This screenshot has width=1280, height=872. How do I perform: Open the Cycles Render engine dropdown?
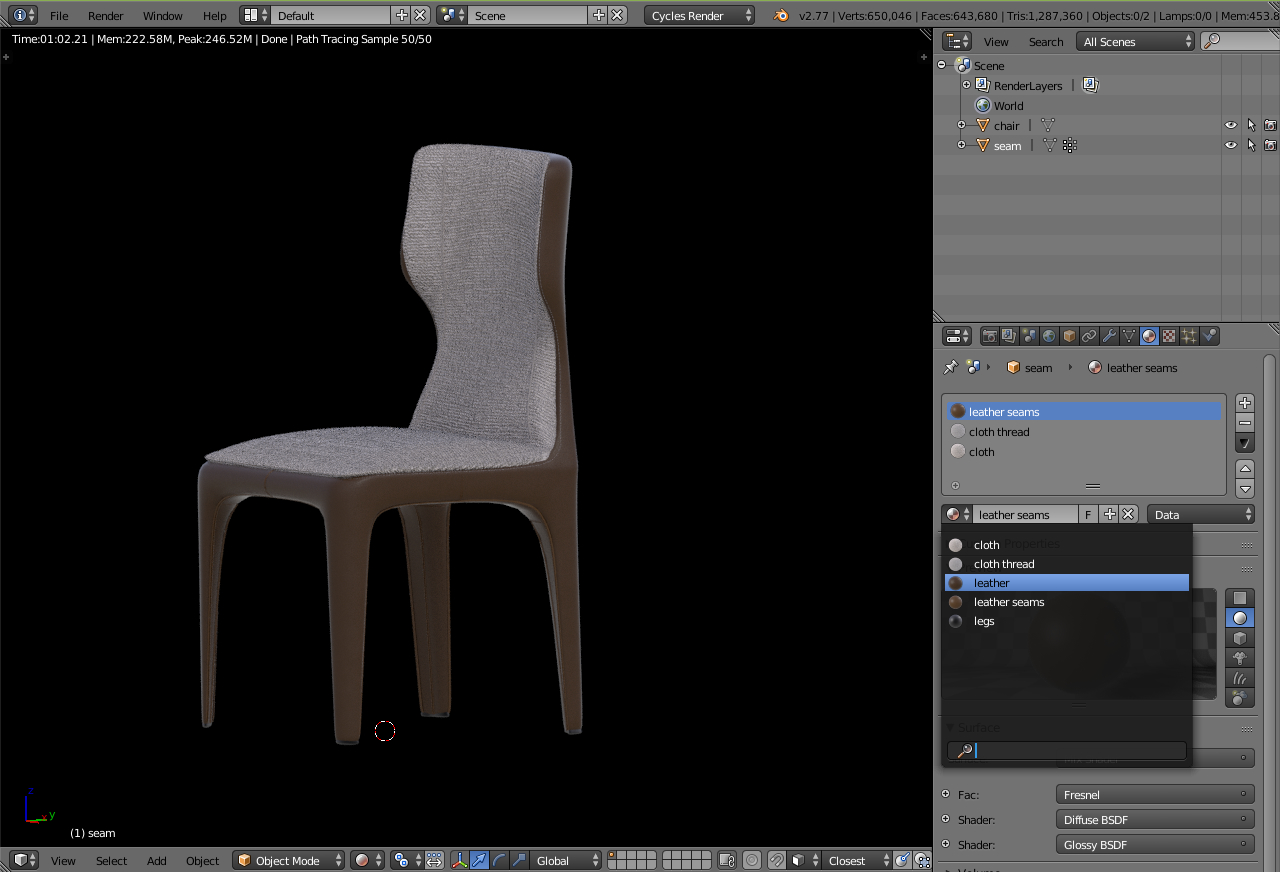pyautogui.click(x=698, y=15)
